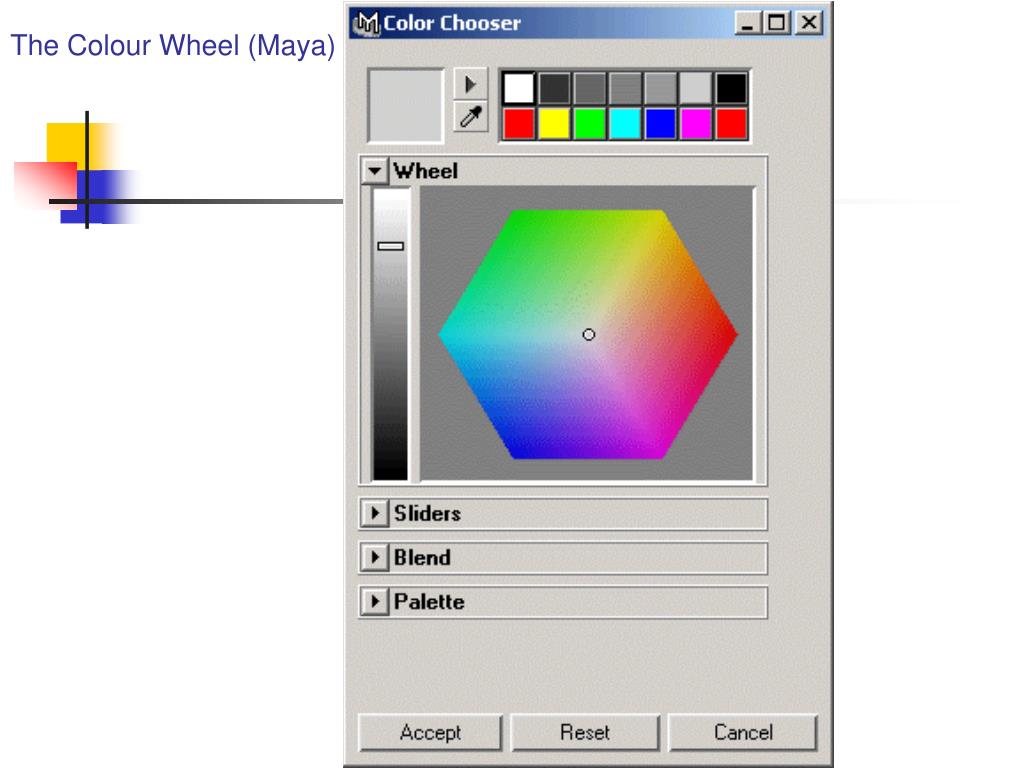
Task: Close the Color Chooser window
Action: click(809, 24)
